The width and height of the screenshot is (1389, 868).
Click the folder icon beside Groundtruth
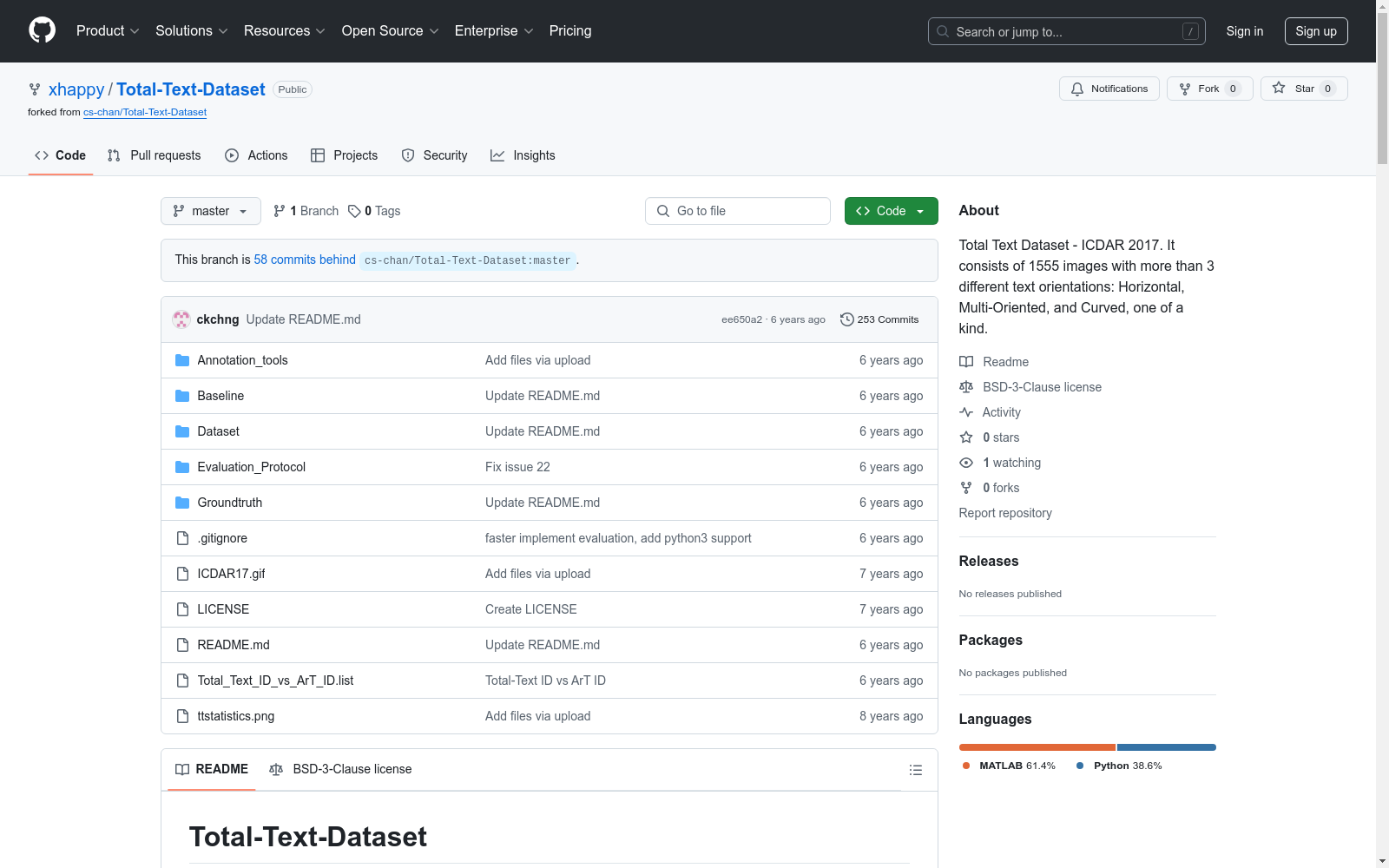pyautogui.click(x=182, y=503)
